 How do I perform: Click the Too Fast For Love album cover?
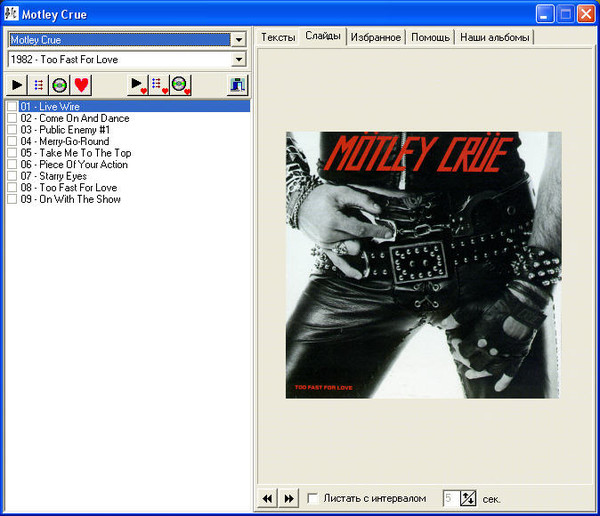click(x=424, y=265)
